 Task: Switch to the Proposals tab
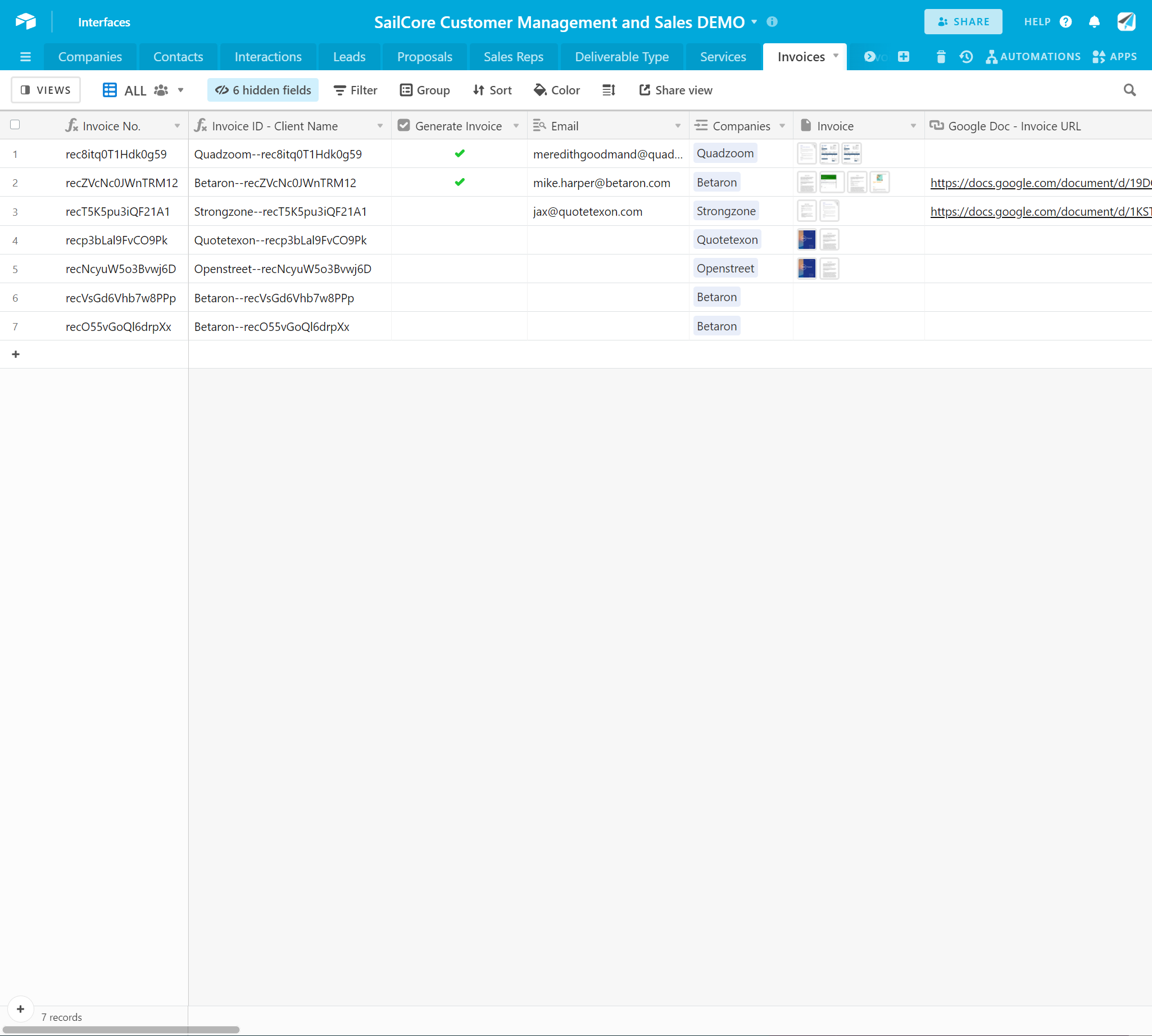tap(424, 57)
